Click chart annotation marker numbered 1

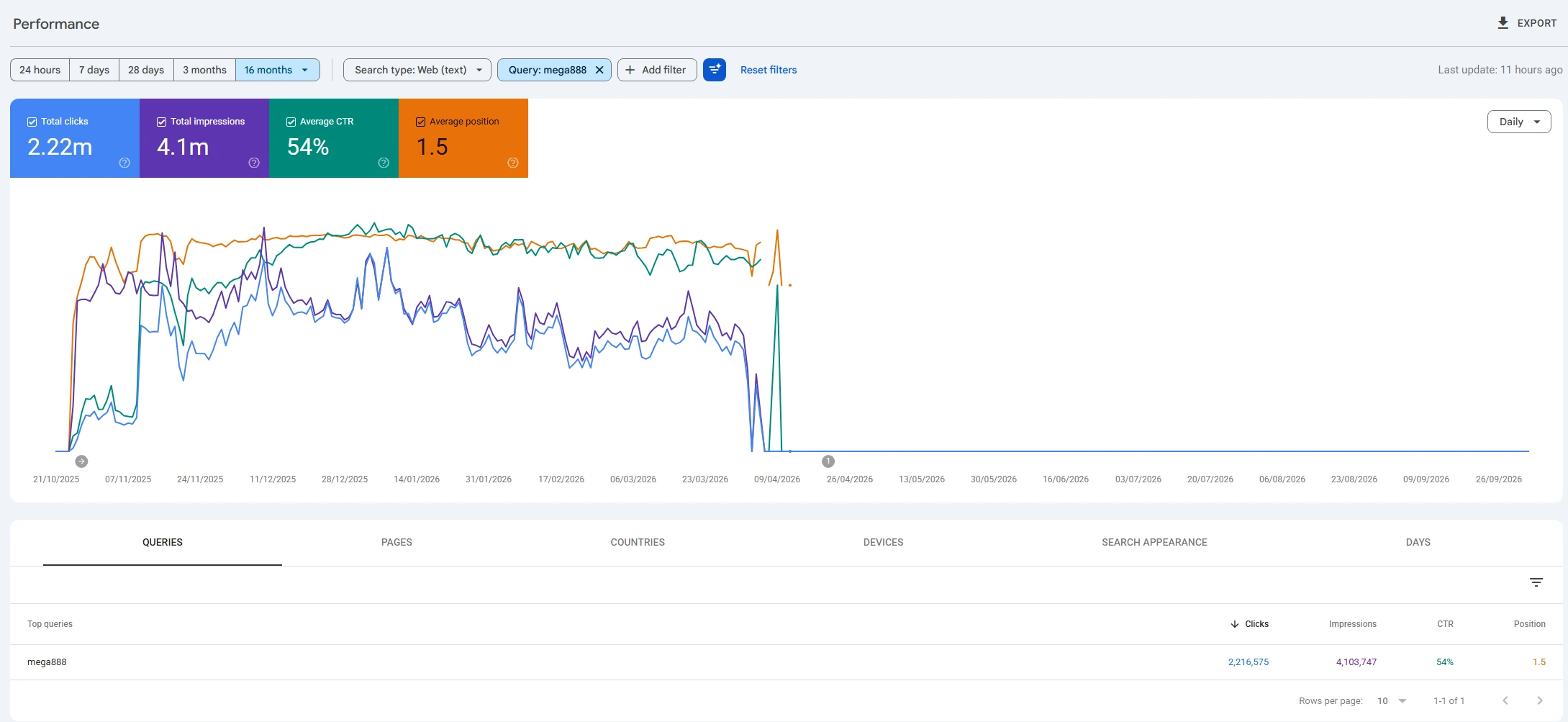pos(828,461)
